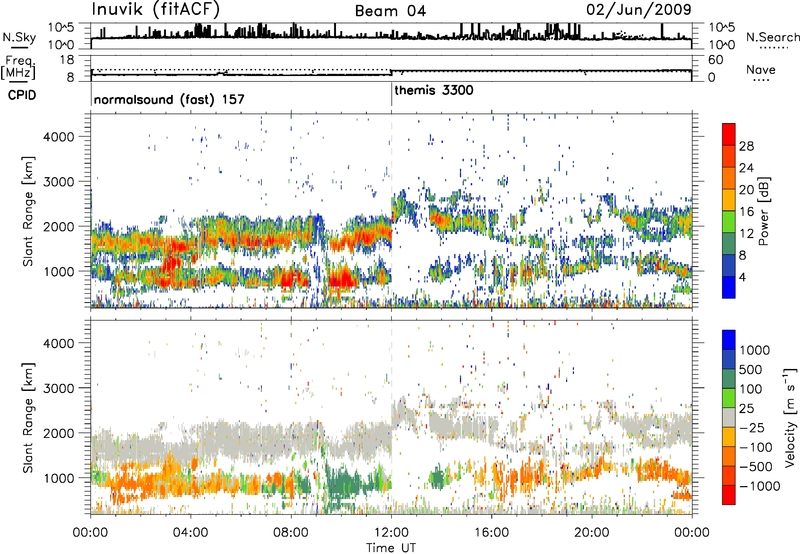Click the frequency trace plot
800x554 pixels.
click(391, 68)
